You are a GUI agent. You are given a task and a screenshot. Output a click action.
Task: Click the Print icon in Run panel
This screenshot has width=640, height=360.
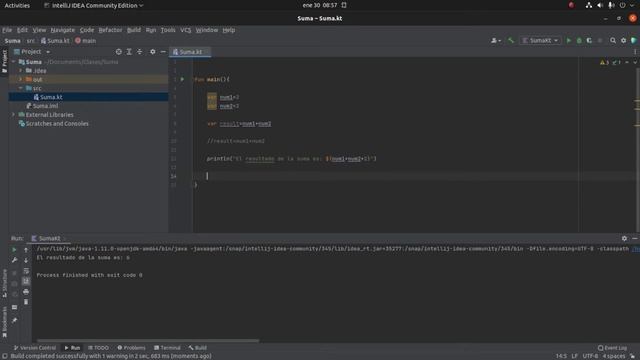(x=26, y=292)
